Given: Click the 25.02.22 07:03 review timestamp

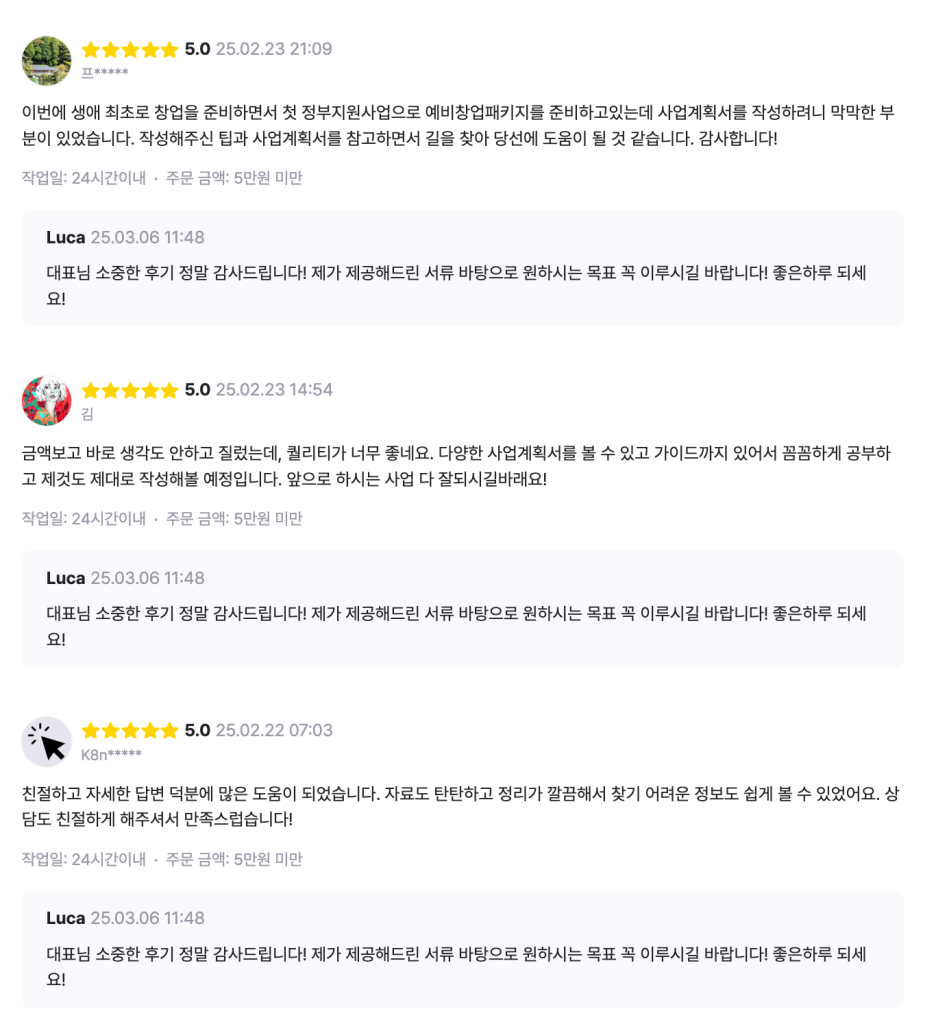Looking at the screenshot, I should coord(274,731).
